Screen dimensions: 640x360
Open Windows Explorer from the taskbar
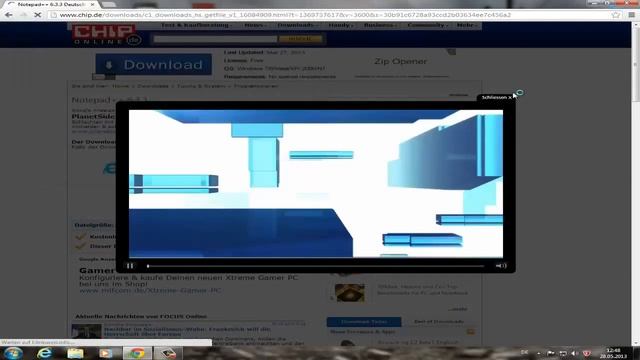[x=75, y=353]
